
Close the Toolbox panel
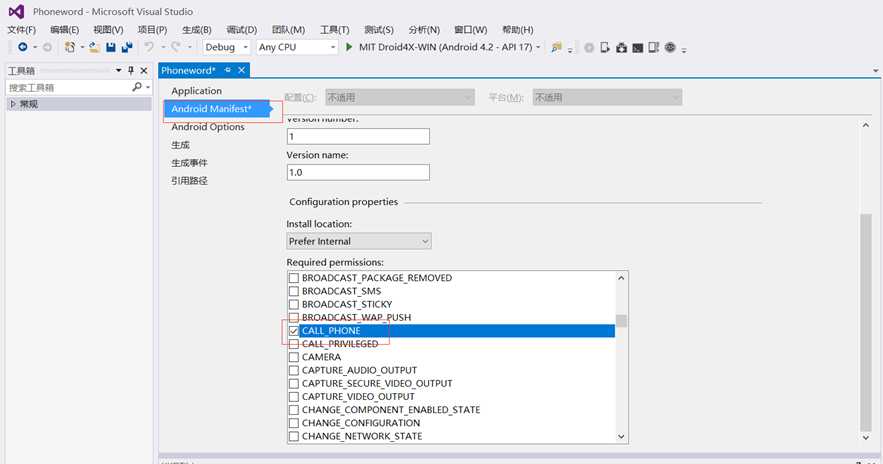[144, 70]
